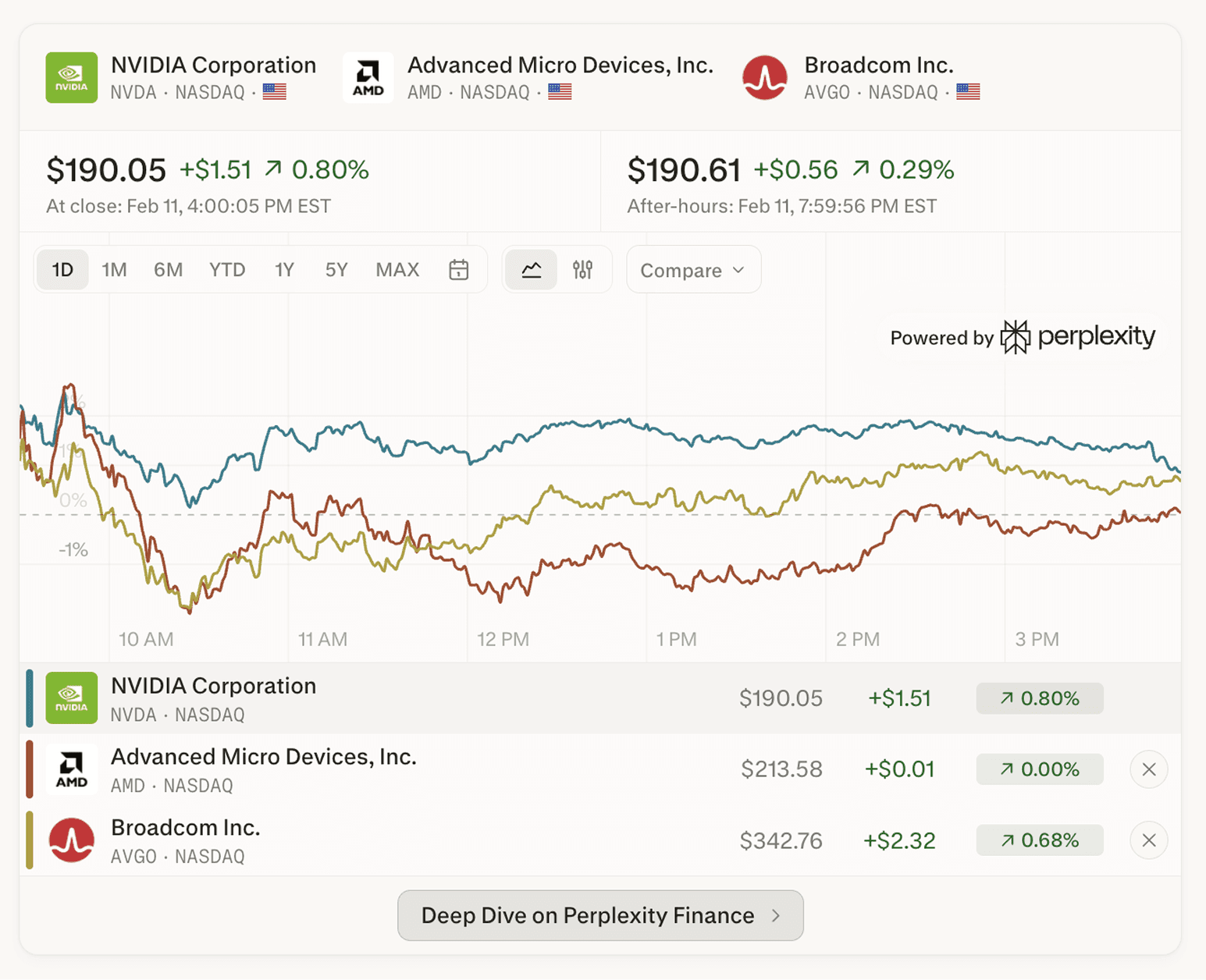The image size is (1206, 980).
Task: Switch to line chart view
Action: [x=531, y=270]
